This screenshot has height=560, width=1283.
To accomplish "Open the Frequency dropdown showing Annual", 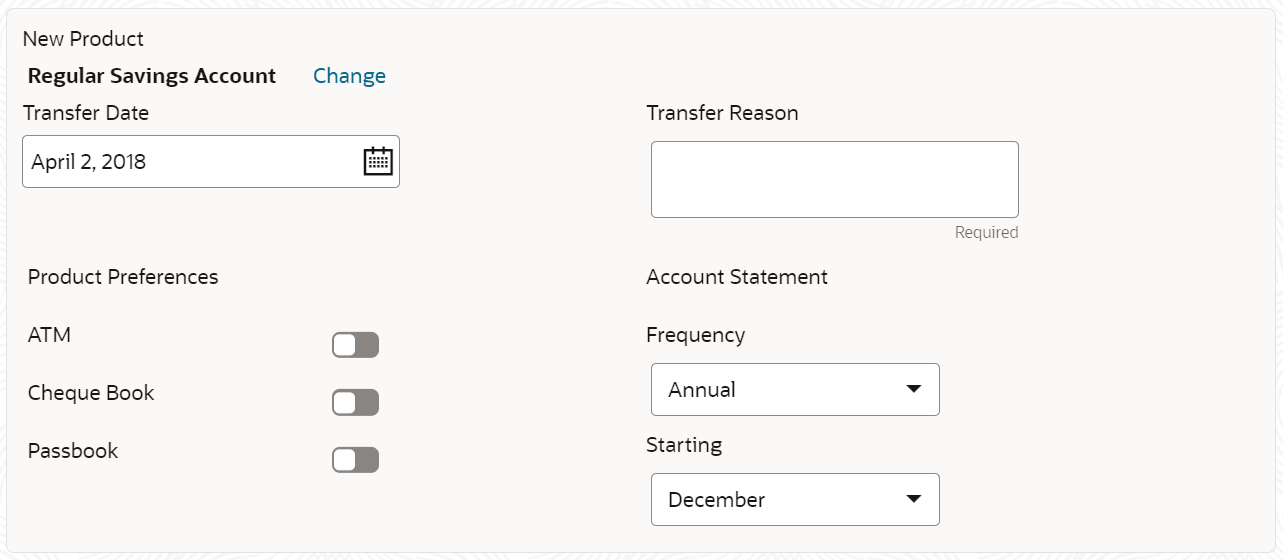I will [x=795, y=389].
